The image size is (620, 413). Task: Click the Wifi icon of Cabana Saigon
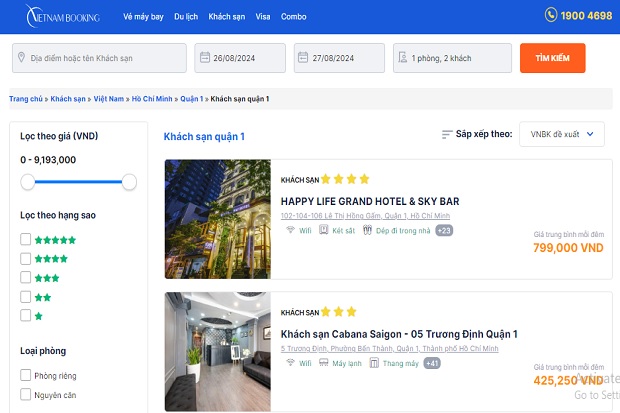coord(291,362)
